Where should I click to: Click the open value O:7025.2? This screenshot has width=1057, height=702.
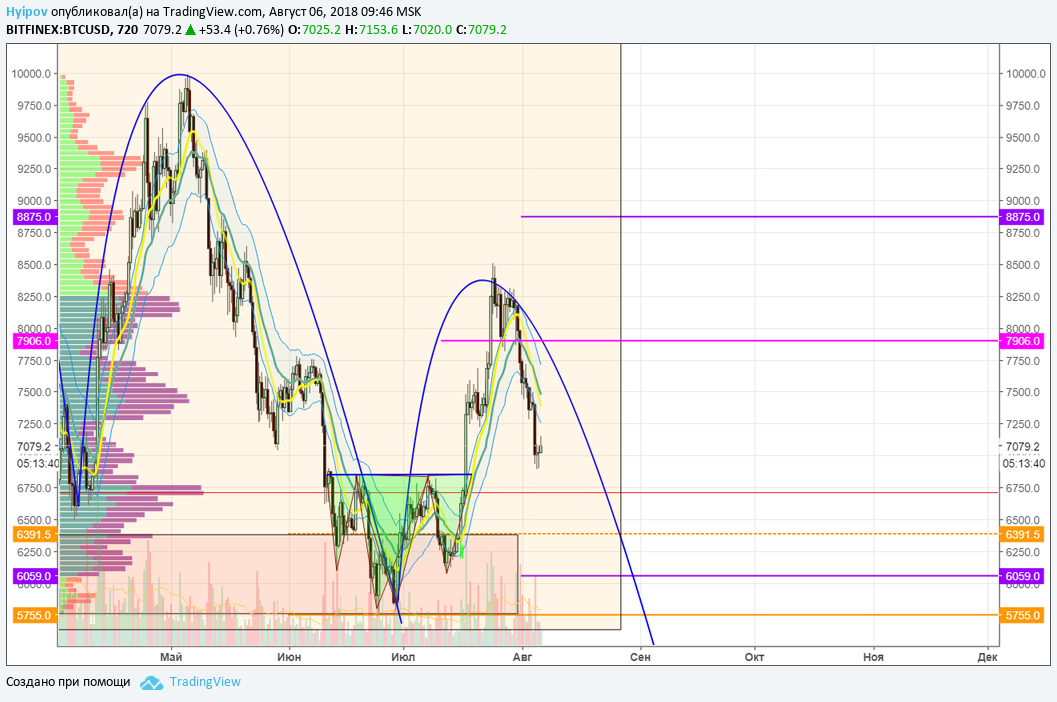tap(314, 30)
